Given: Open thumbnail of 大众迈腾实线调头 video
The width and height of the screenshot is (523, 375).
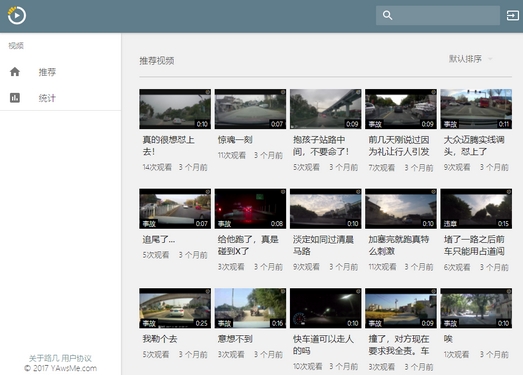Looking at the screenshot, I should [476, 109].
